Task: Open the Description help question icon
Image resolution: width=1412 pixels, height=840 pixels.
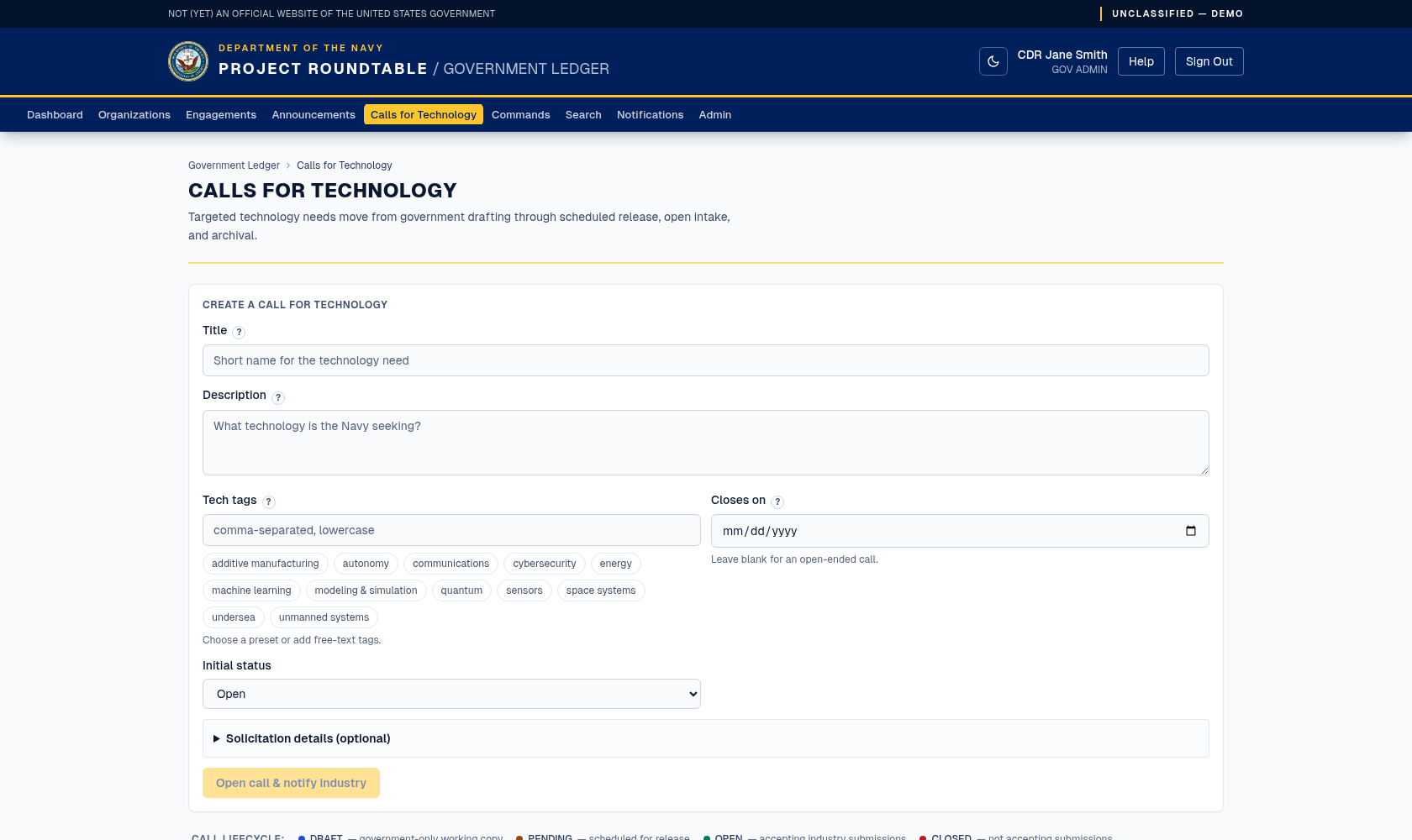Action: coord(278,397)
